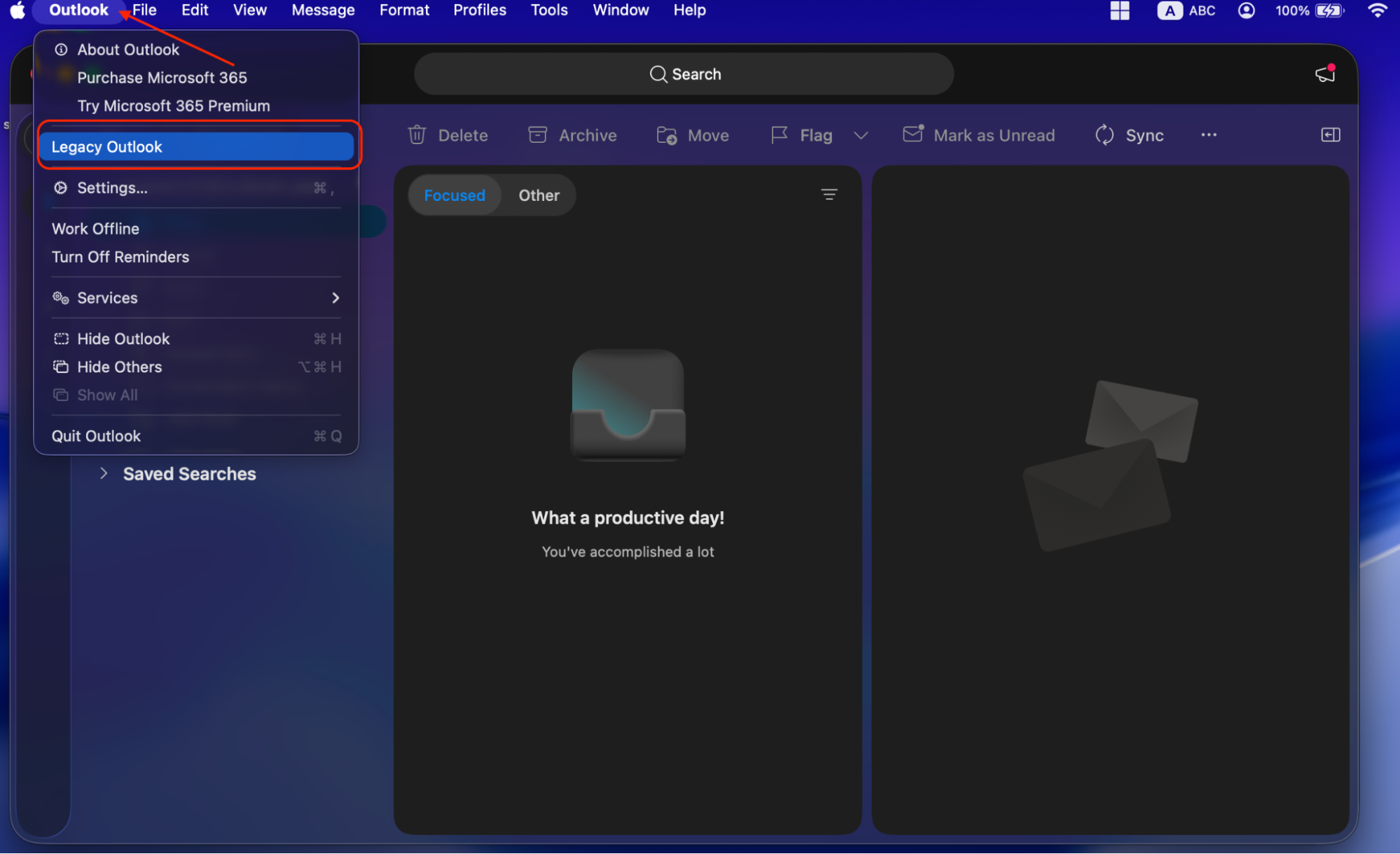Click the Mark as Unread label
The image size is (1400, 854).
click(994, 136)
